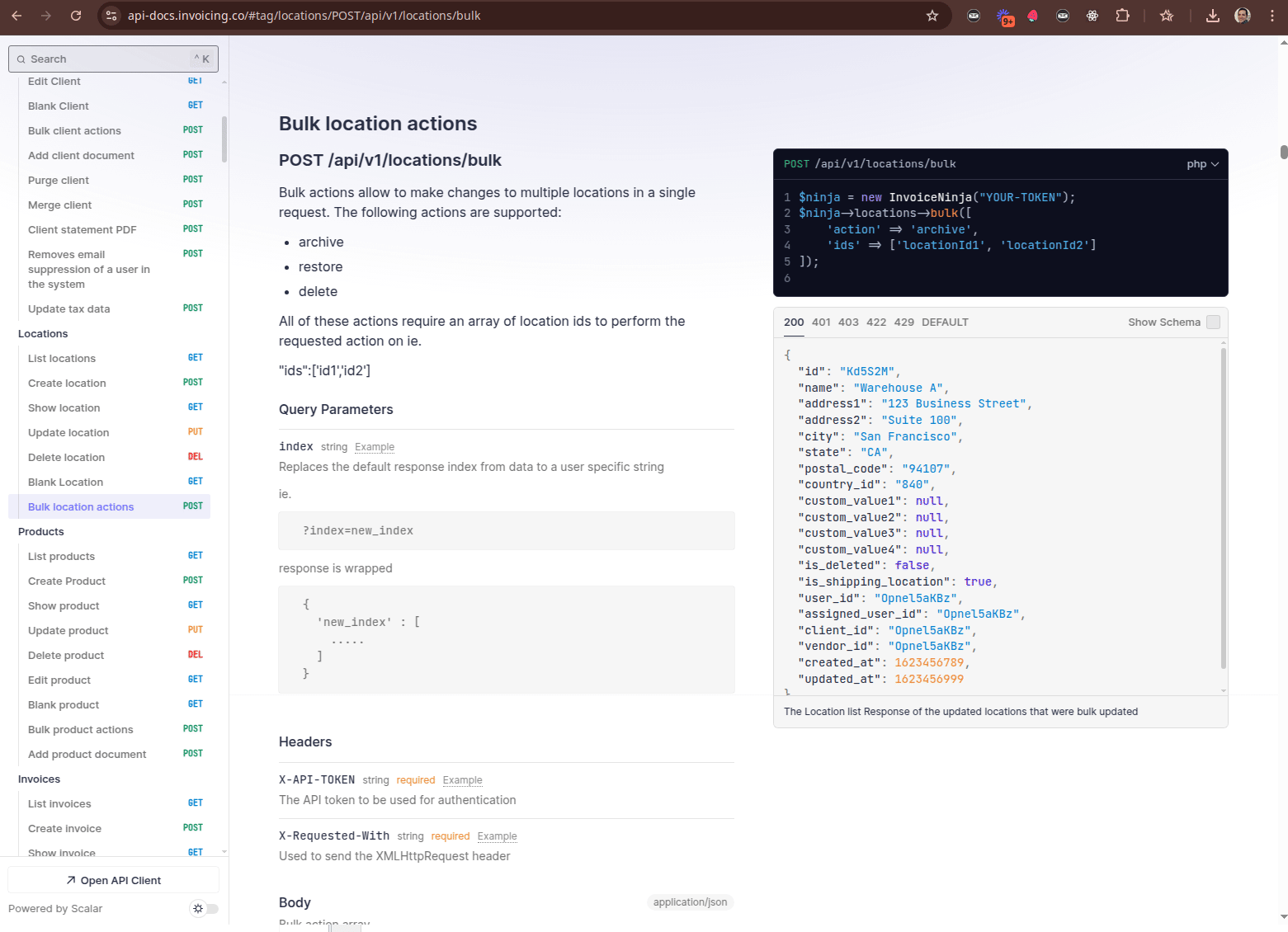Open the php language dropdown

[x=1202, y=164]
